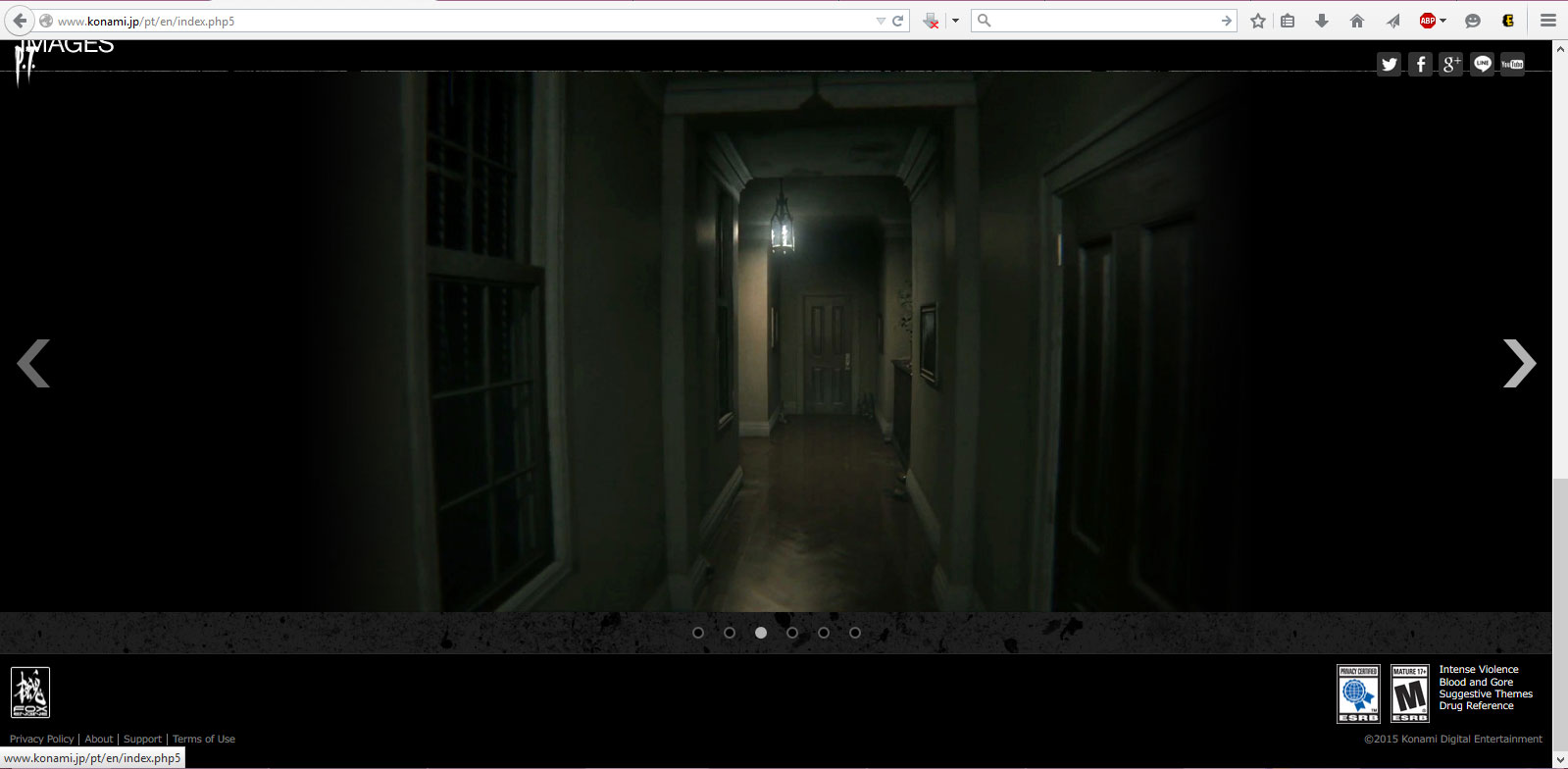Image resolution: width=1568 pixels, height=769 pixels.
Task: Show the previous image with left arrow
Action: [x=33, y=364]
